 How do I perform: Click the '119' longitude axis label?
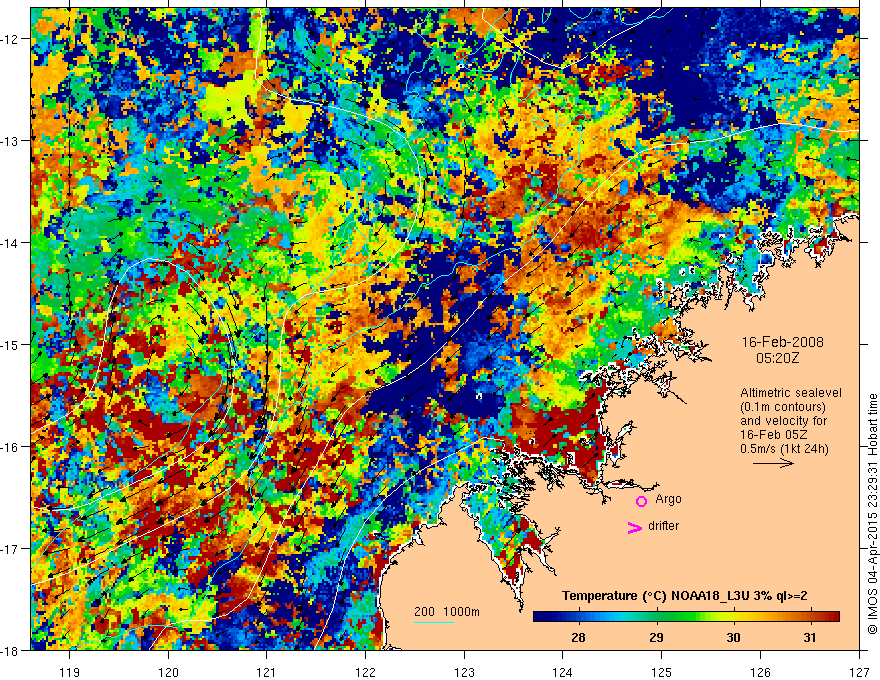pyautogui.click(x=70, y=672)
